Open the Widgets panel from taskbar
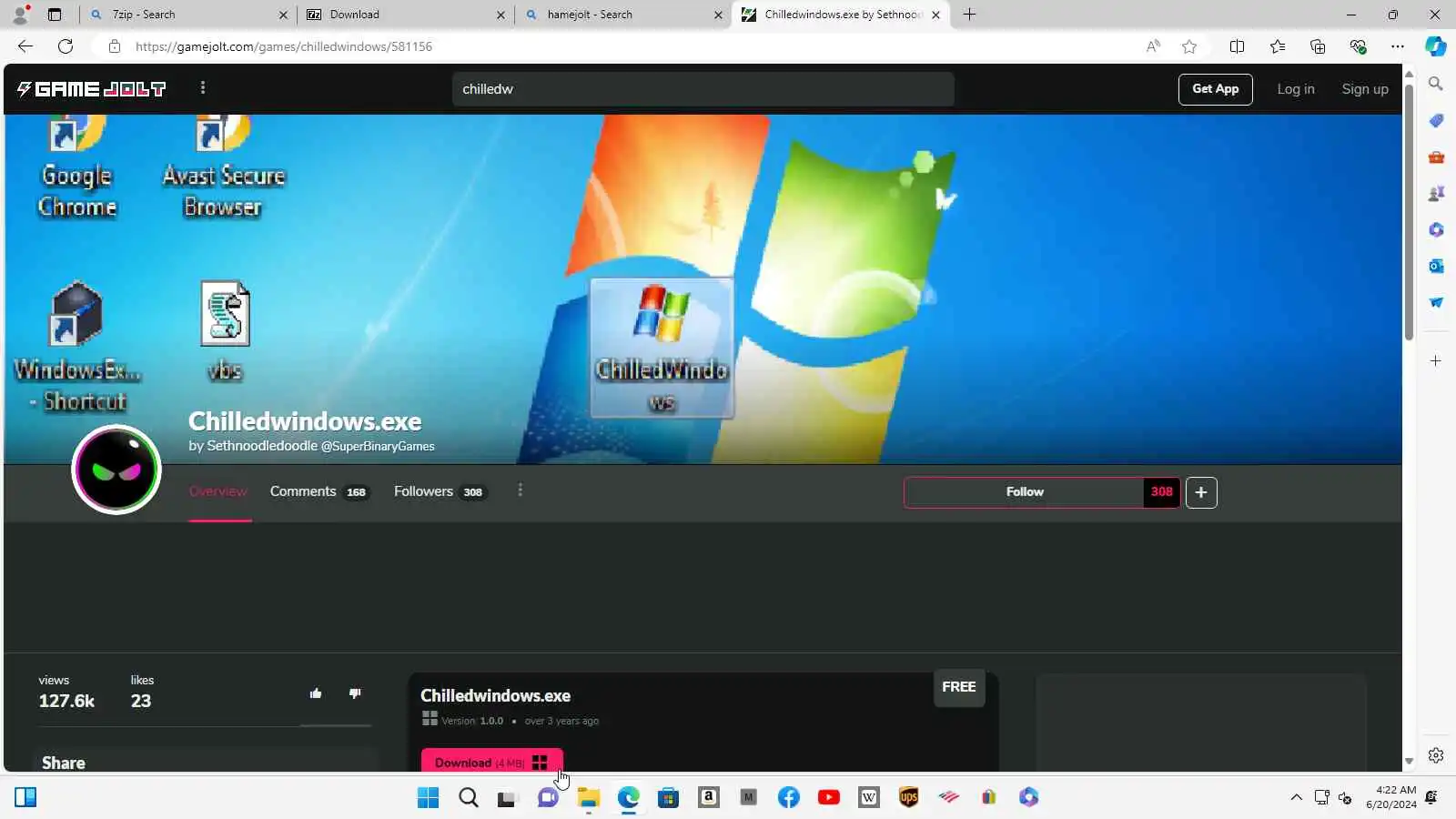Image resolution: width=1456 pixels, height=819 pixels. point(25,798)
